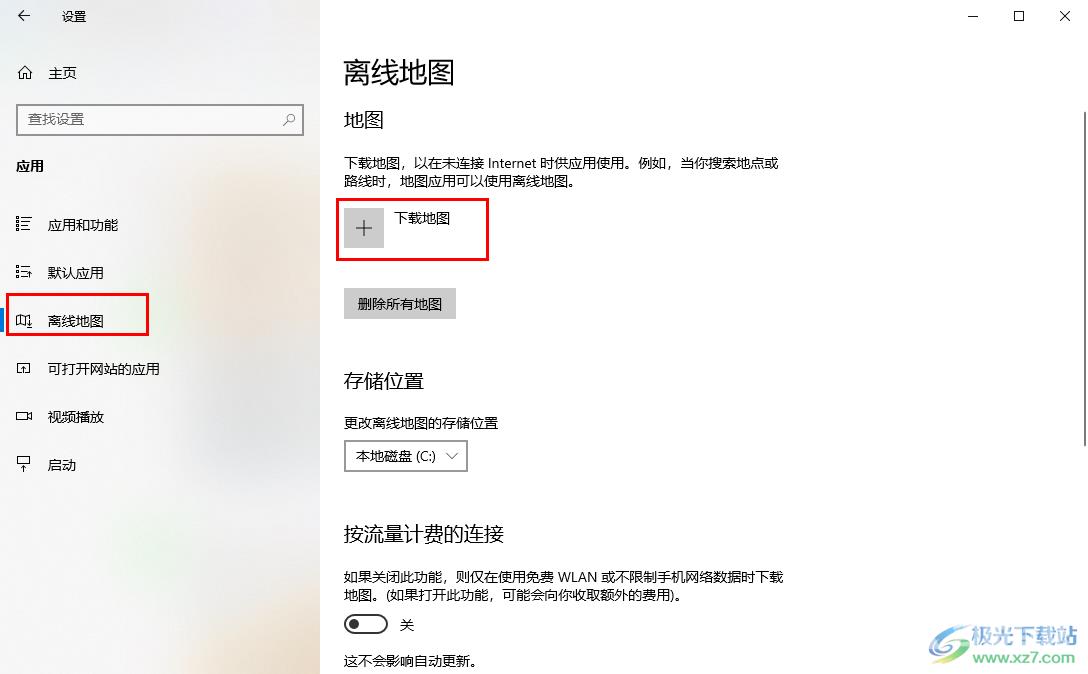The width and height of the screenshot is (1088, 674).
Task: Click the plus icon to download maps
Action: (x=364, y=228)
